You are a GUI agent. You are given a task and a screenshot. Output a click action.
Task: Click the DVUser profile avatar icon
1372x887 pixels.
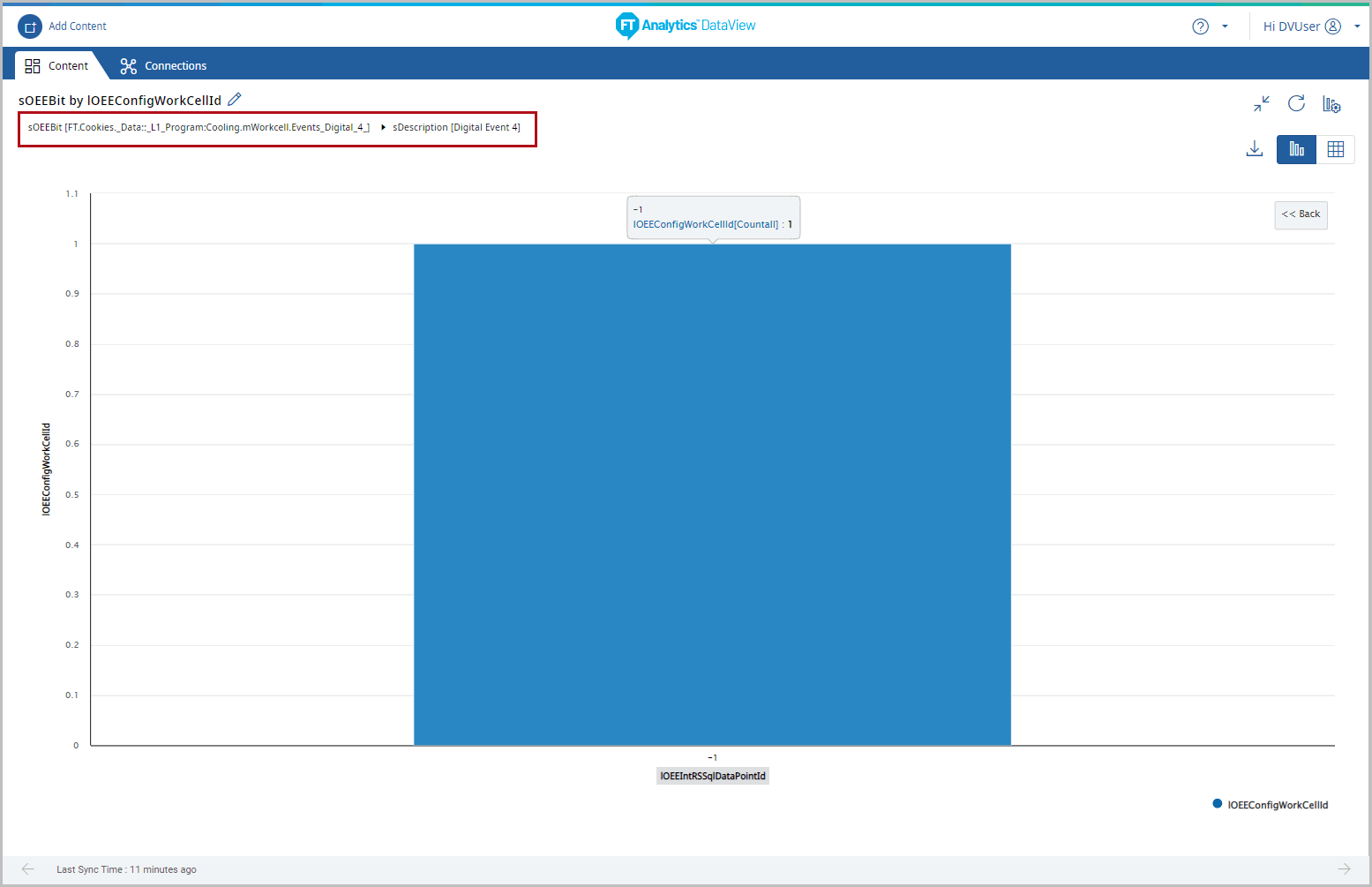(1333, 26)
